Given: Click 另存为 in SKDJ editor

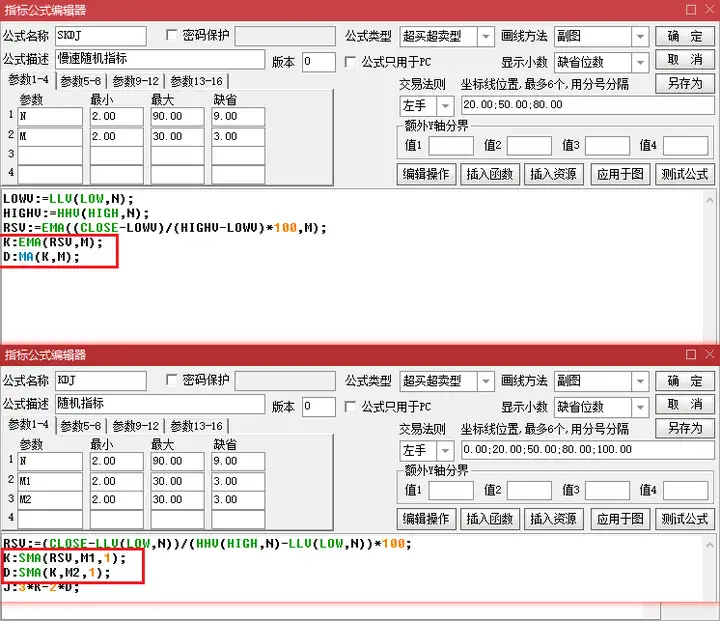Looking at the screenshot, I should tap(685, 84).
